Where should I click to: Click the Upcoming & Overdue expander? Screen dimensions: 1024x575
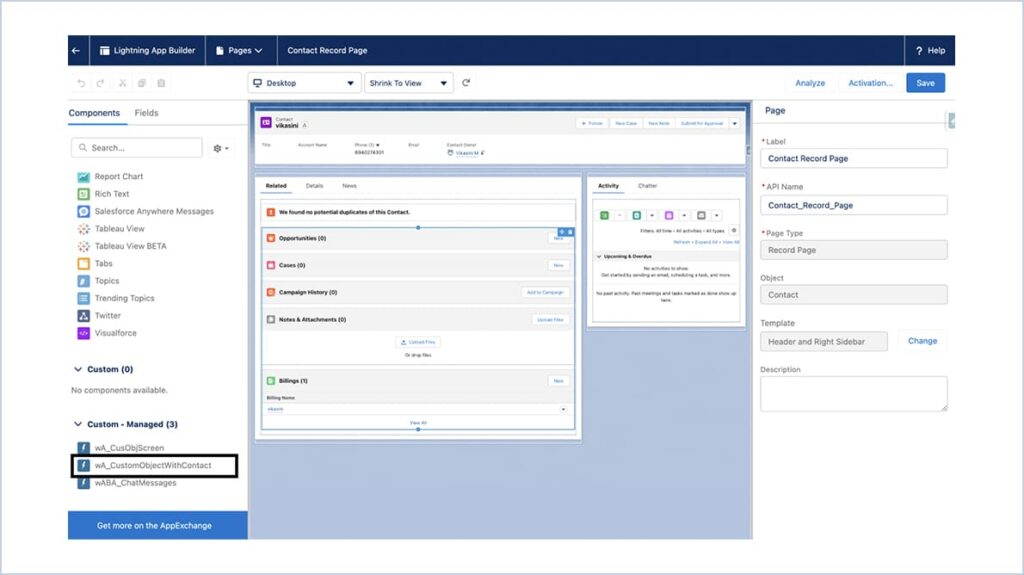tap(599, 257)
